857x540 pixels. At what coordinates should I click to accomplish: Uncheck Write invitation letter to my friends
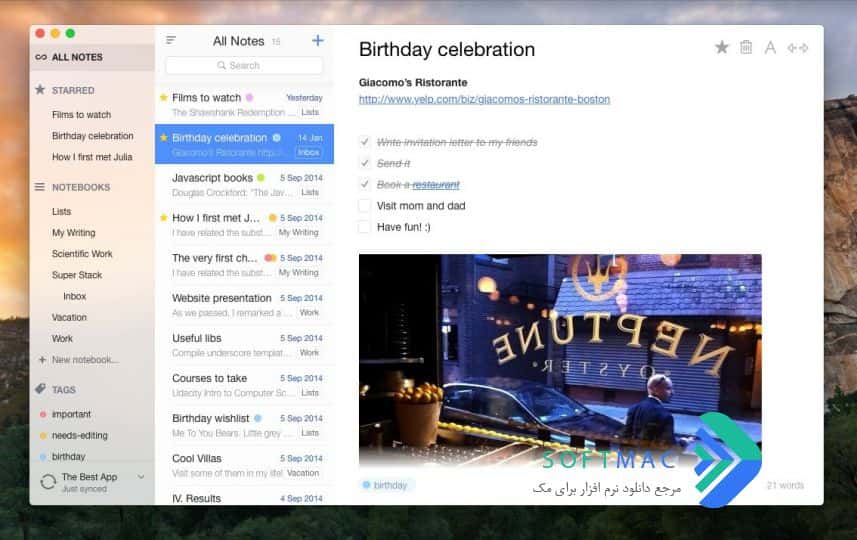(365, 142)
